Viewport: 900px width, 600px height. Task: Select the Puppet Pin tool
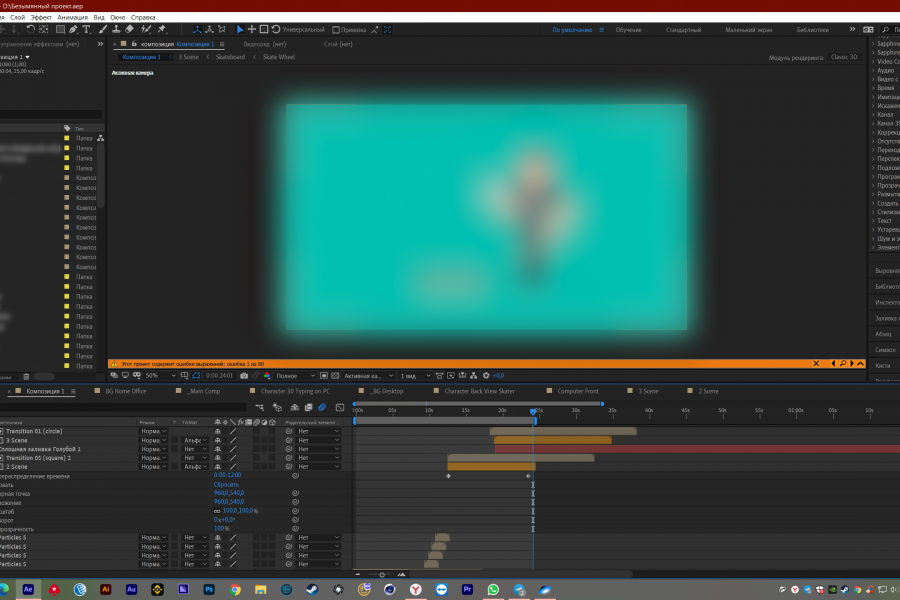point(162,29)
